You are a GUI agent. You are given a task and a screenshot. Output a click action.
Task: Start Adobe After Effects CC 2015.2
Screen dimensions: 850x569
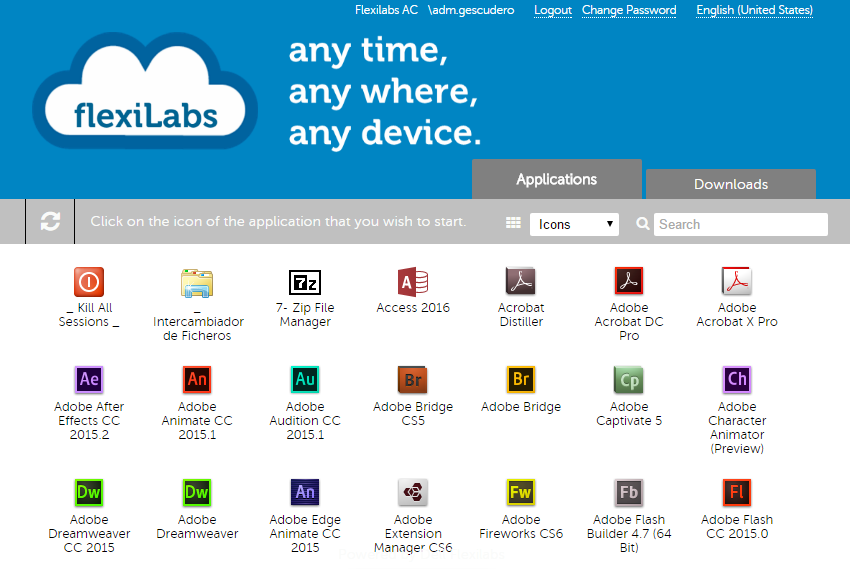[x=89, y=380]
